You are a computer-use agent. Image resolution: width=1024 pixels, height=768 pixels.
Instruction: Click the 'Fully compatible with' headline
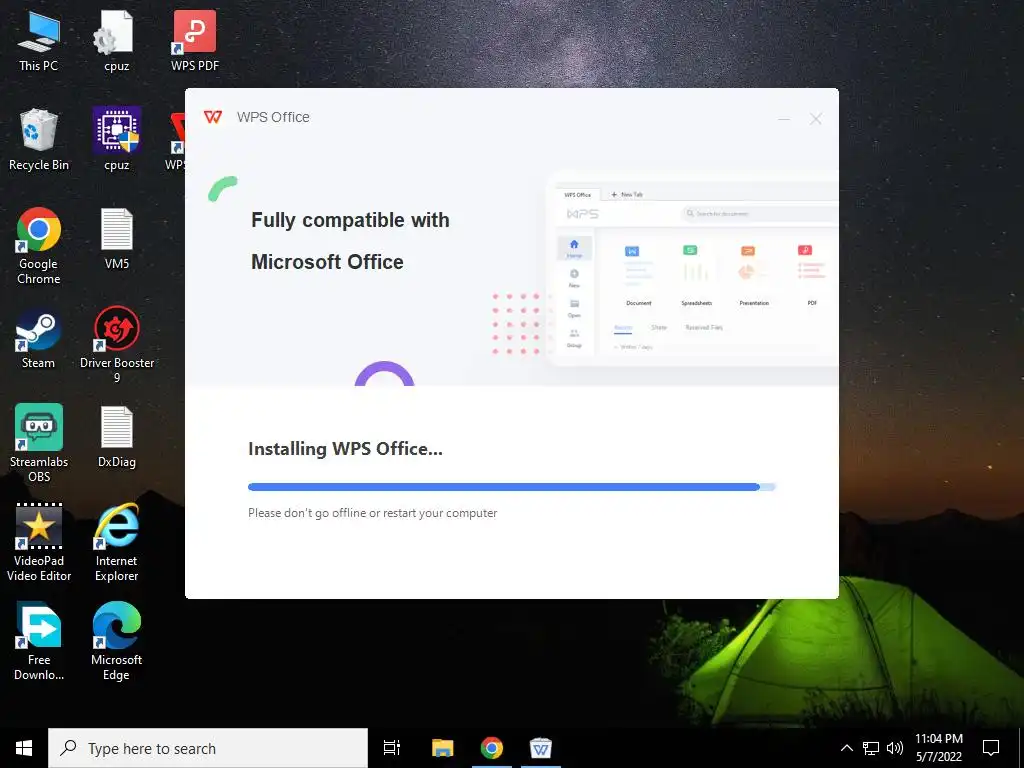(x=350, y=220)
